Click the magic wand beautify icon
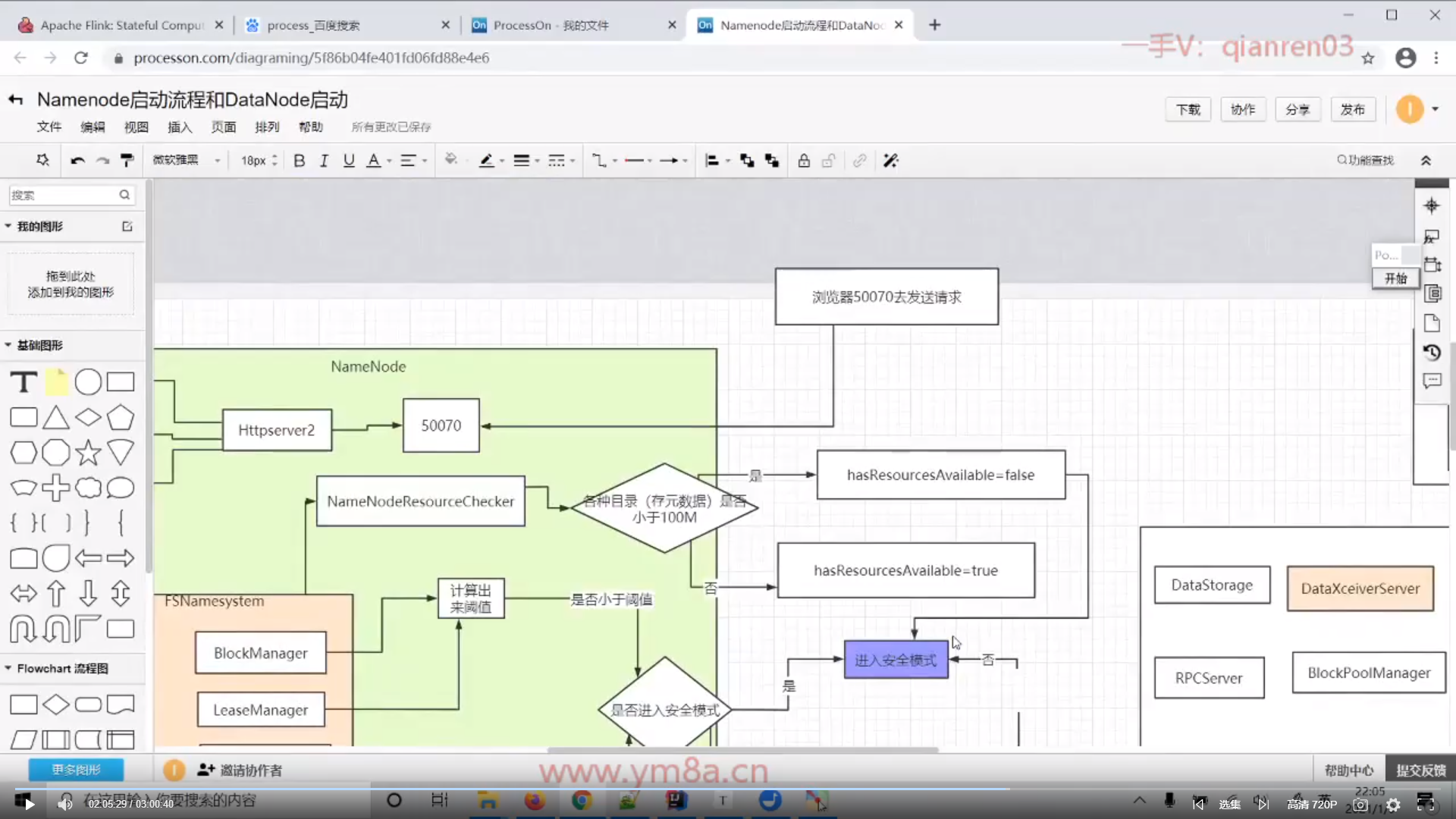This screenshot has width=1456, height=819. pyautogui.click(x=891, y=161)
